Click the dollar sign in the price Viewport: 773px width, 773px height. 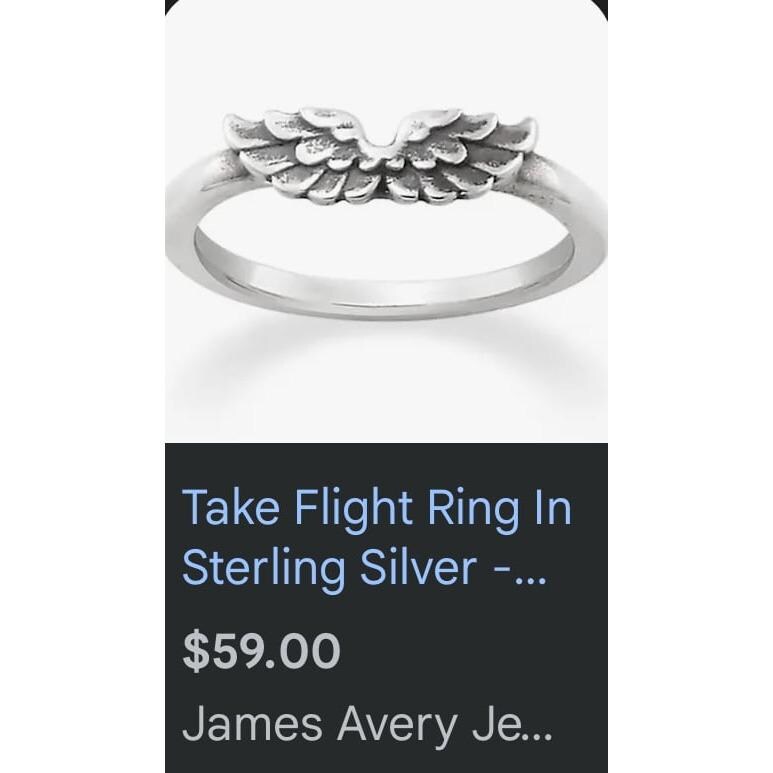pos(196,651)
